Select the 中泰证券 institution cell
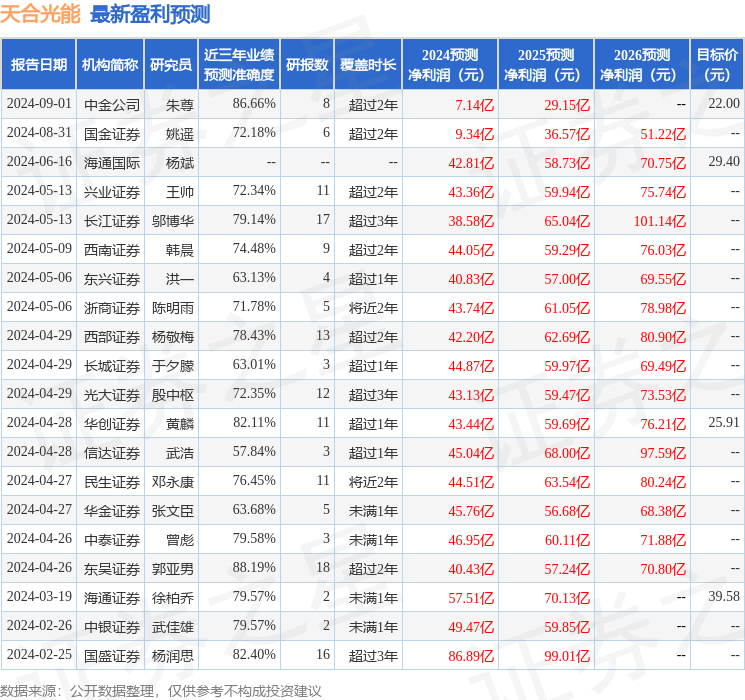745x700 pixels. point(112,539)
